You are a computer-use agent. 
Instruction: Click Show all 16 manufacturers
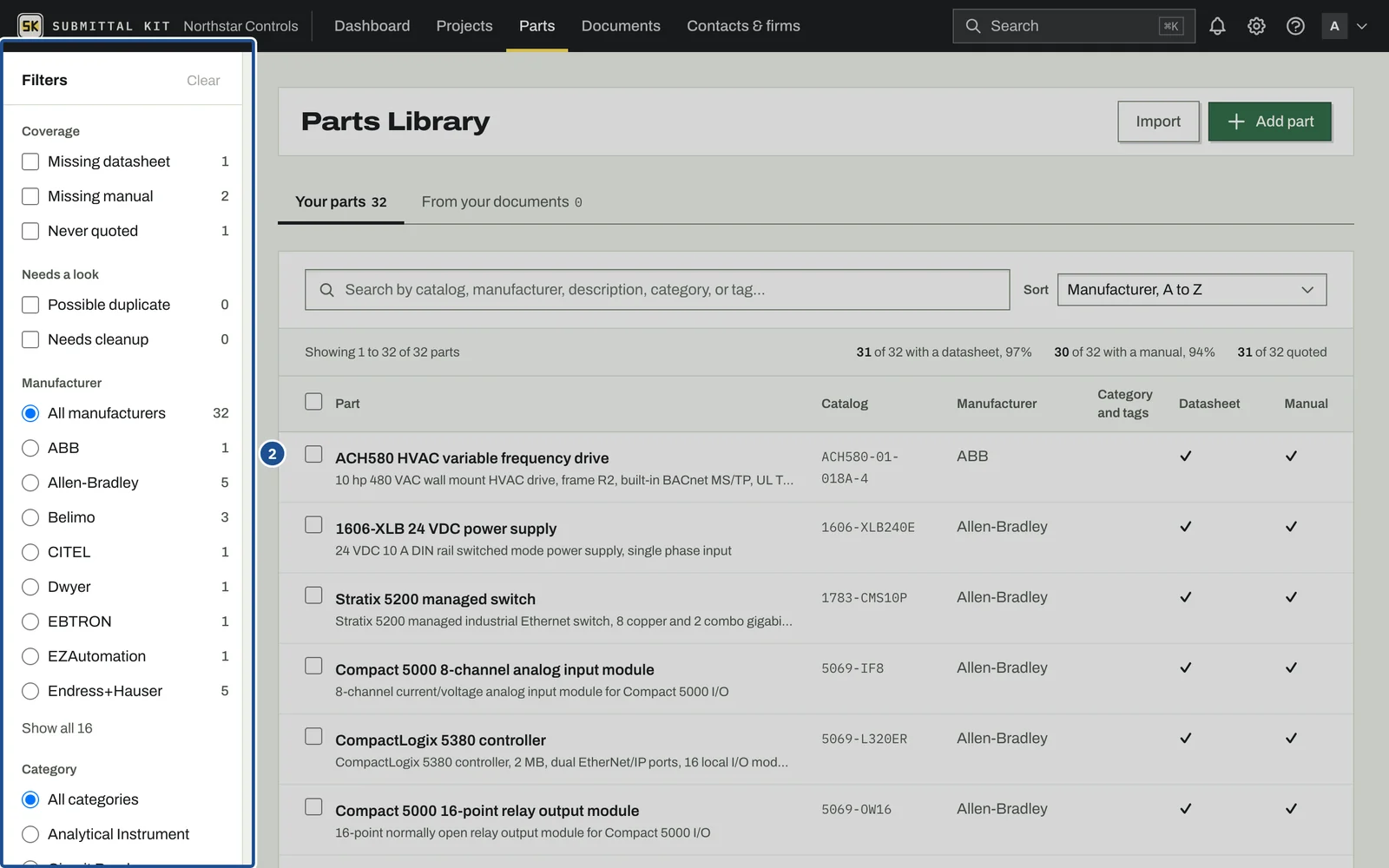[57, 728]
